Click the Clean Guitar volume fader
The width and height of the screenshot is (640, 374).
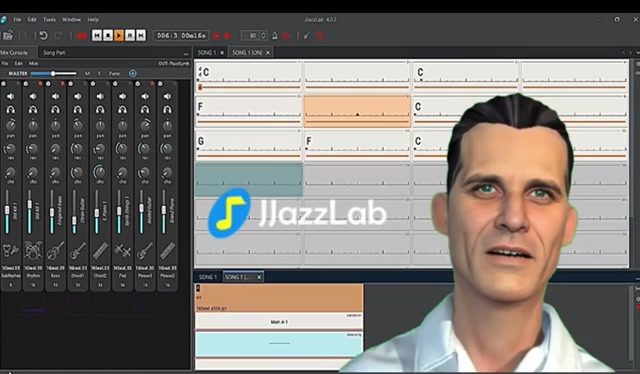pos(74,211)
